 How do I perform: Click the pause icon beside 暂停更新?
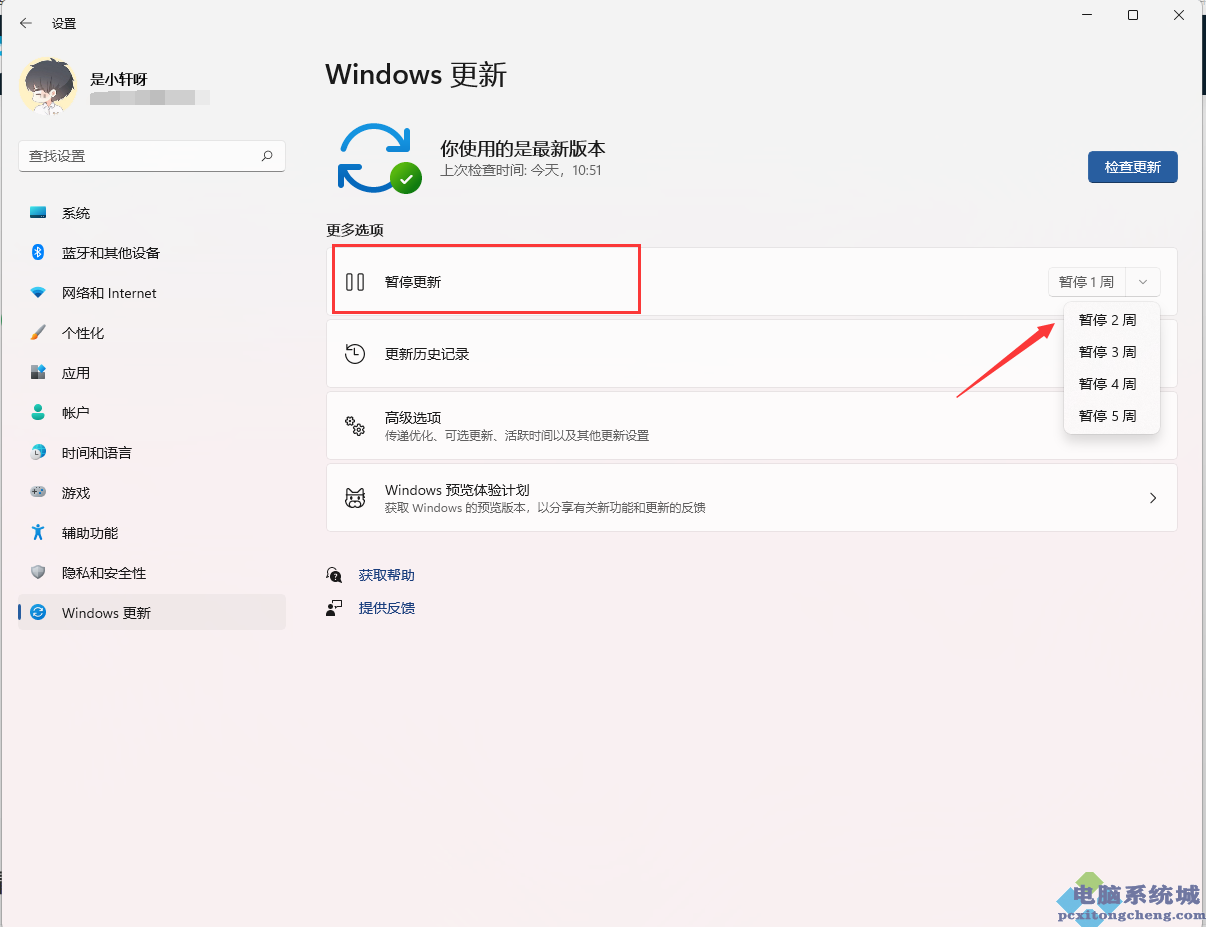click(355, 282)
